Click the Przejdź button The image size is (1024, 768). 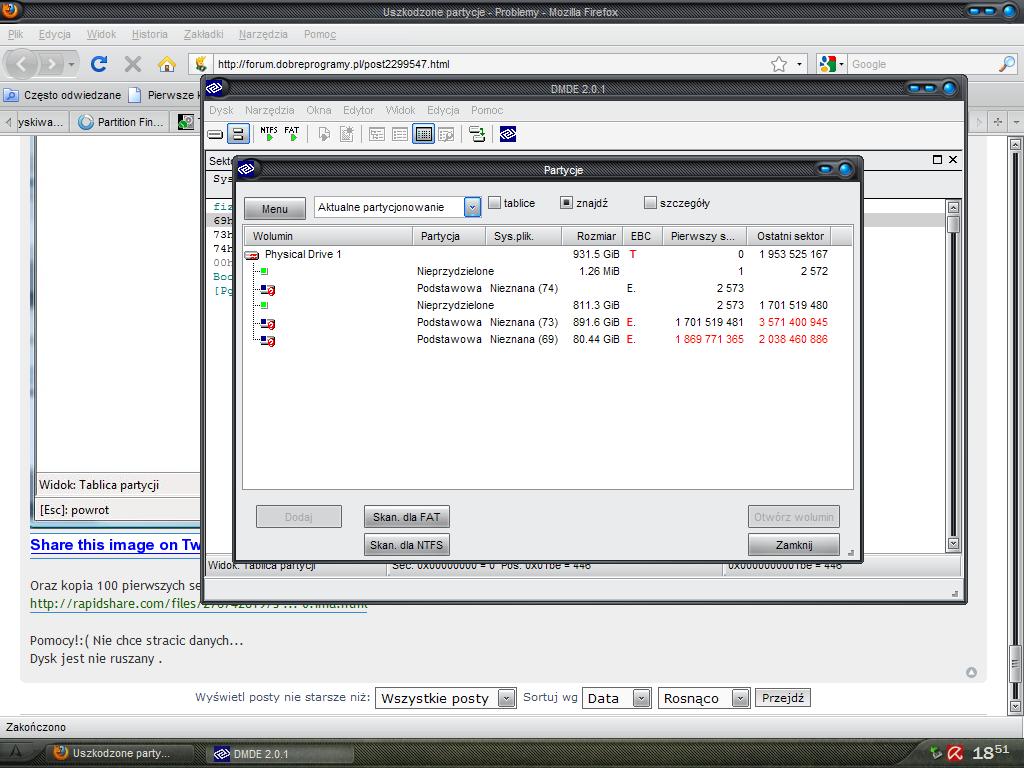(x=782, y=698)
